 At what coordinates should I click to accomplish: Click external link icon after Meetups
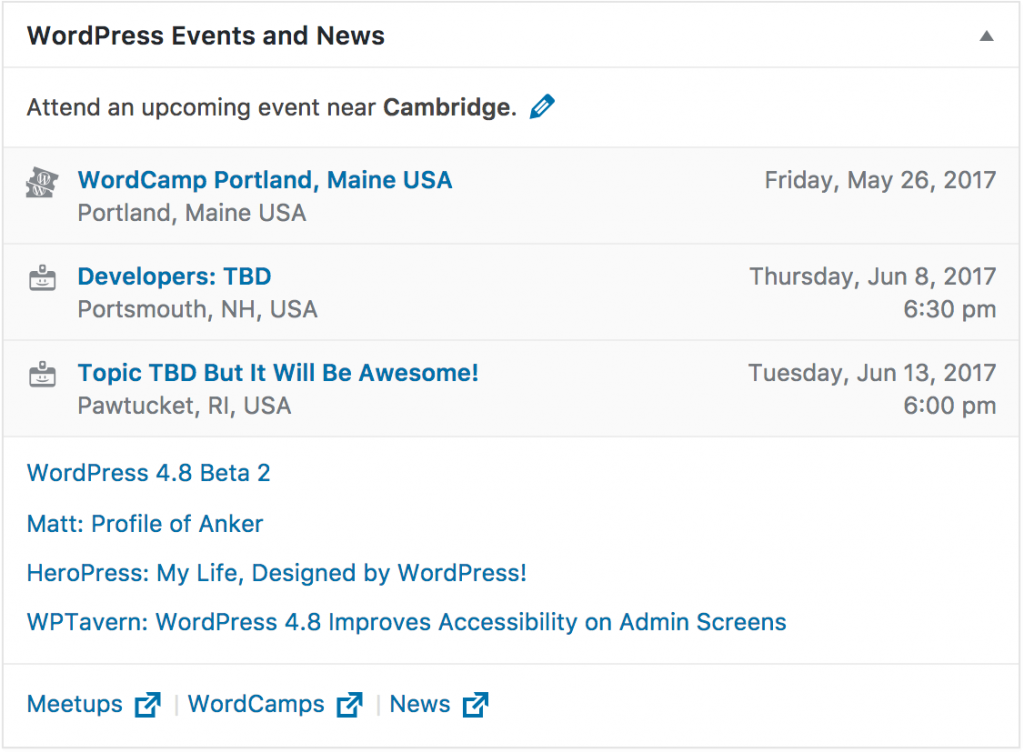click(x=148, y=705)
